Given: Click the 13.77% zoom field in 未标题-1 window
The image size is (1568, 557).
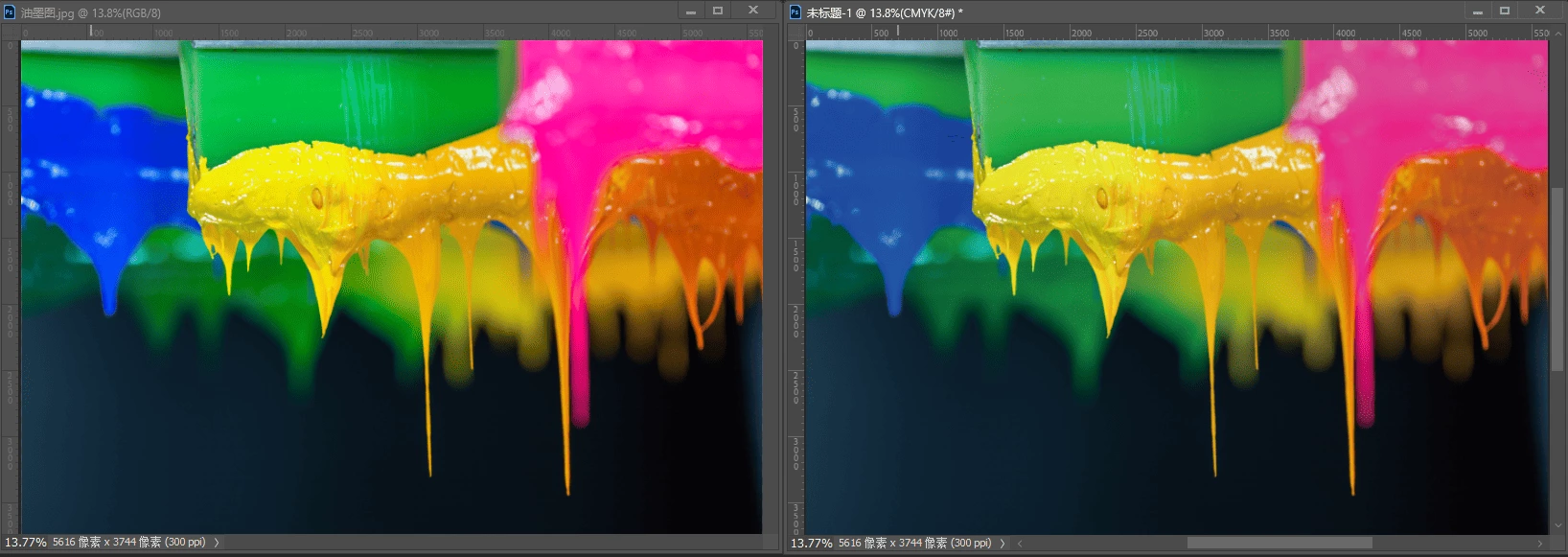Looking at the screenshot, I should coord(811,543).
